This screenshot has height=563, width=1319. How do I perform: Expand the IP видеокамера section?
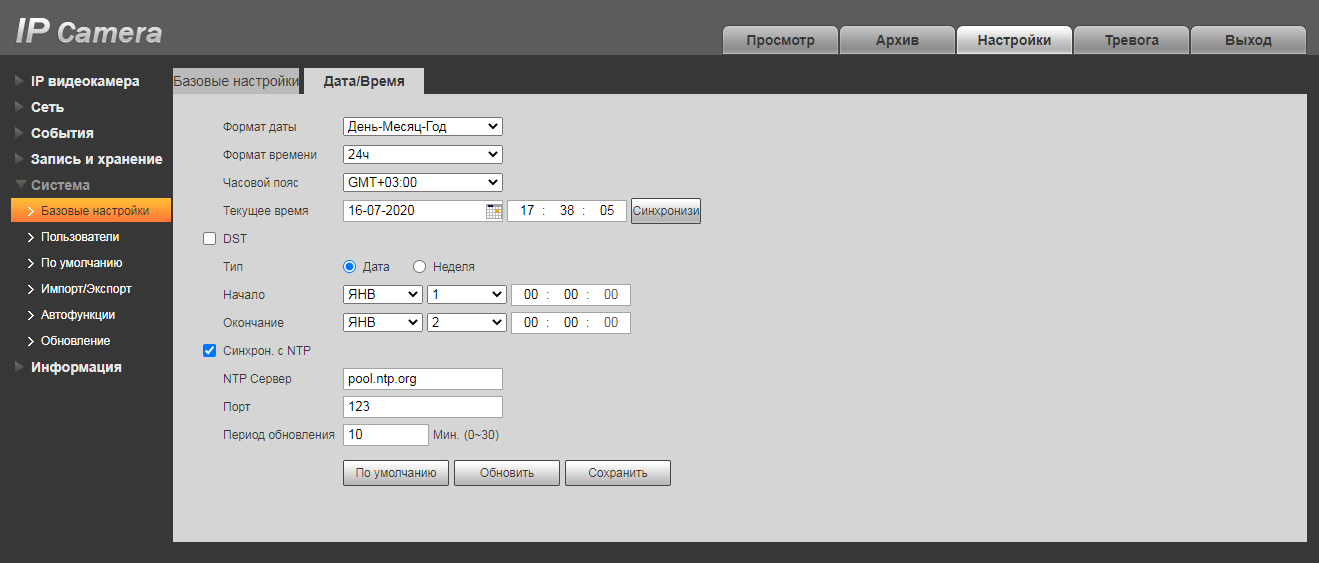click(x=85, y=81)
